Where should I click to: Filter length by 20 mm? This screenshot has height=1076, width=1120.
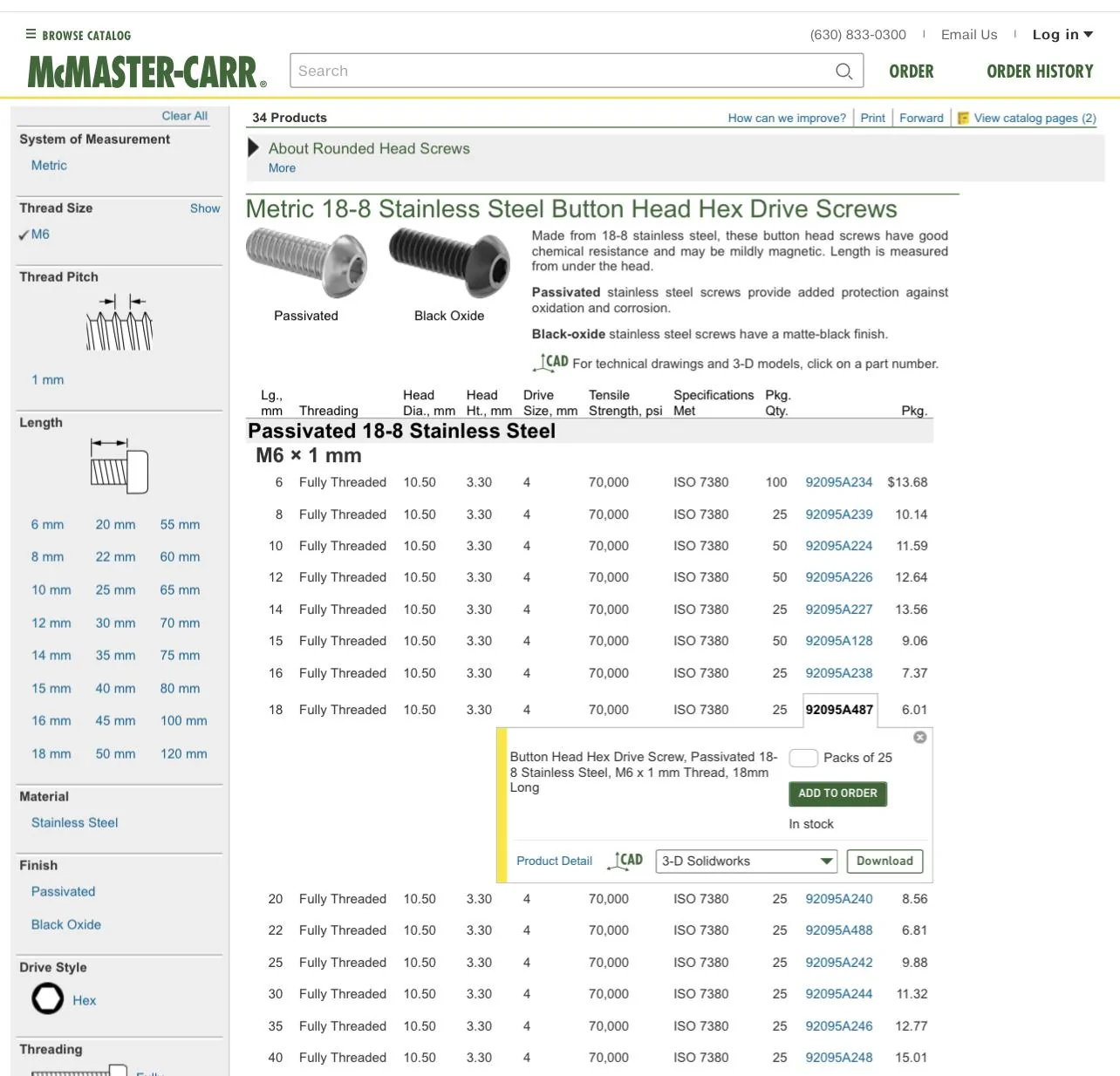pyautogui.click(x=115, y=525)
